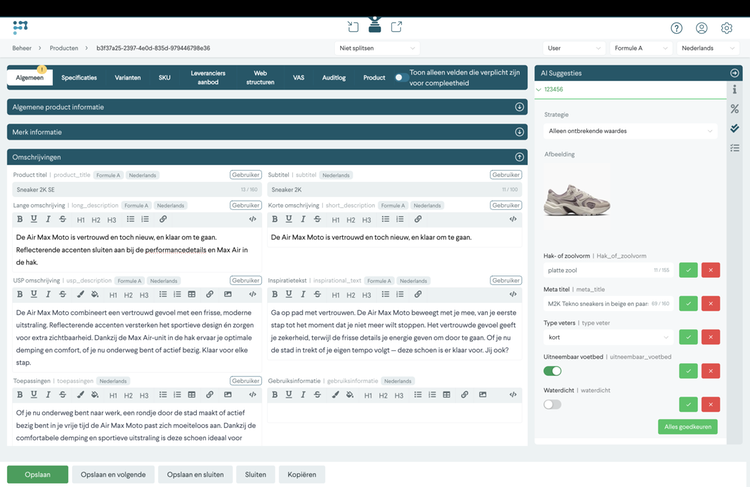This screenshot has height=487, width=750.
Task: Open double-check icon in AI side strip
Action: (735, 128)
